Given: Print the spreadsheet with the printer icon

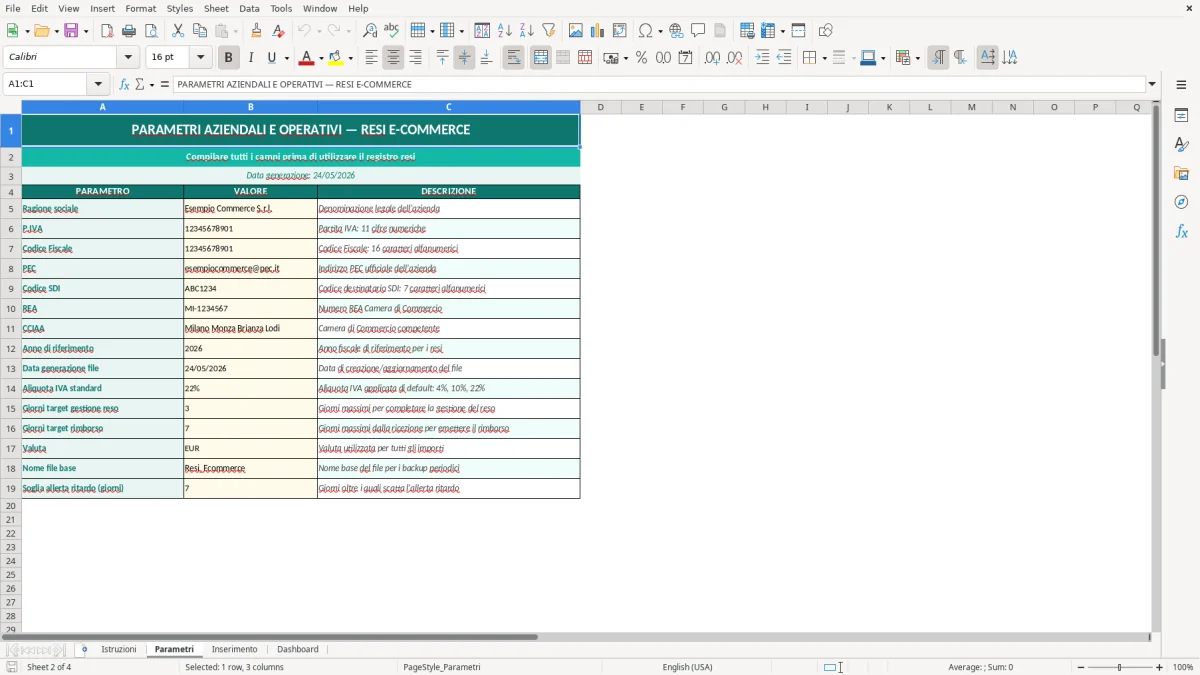Looking at the screenshot, I should click(x=129, y=31).
